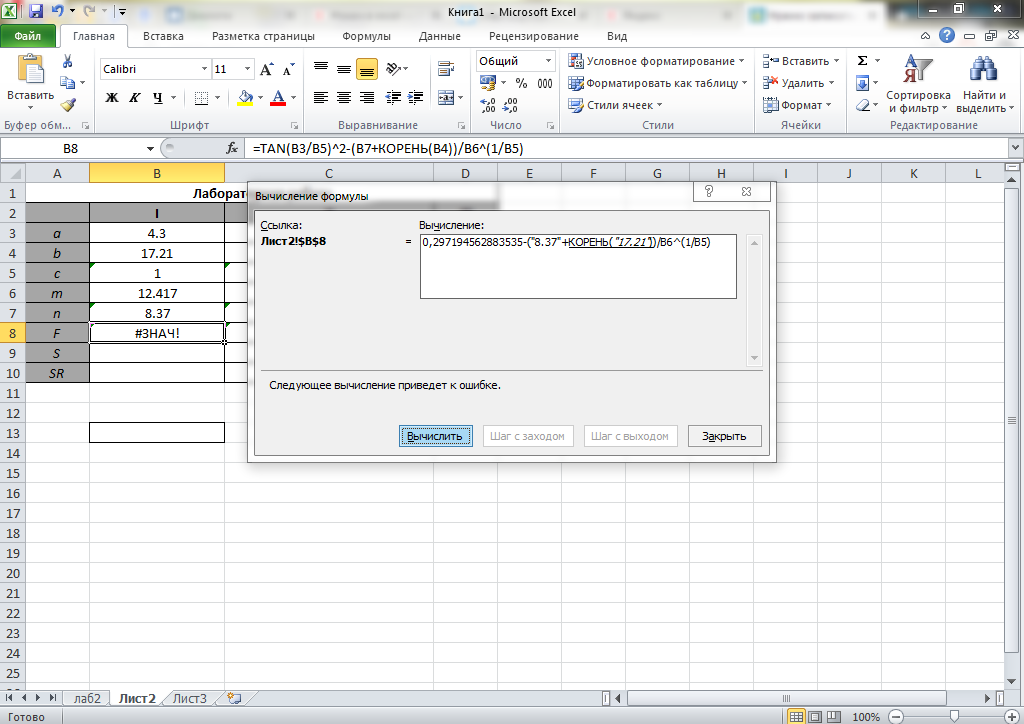Click the Increase Font Size icon
Screen dimensions: 1024x724
[266, 70]
